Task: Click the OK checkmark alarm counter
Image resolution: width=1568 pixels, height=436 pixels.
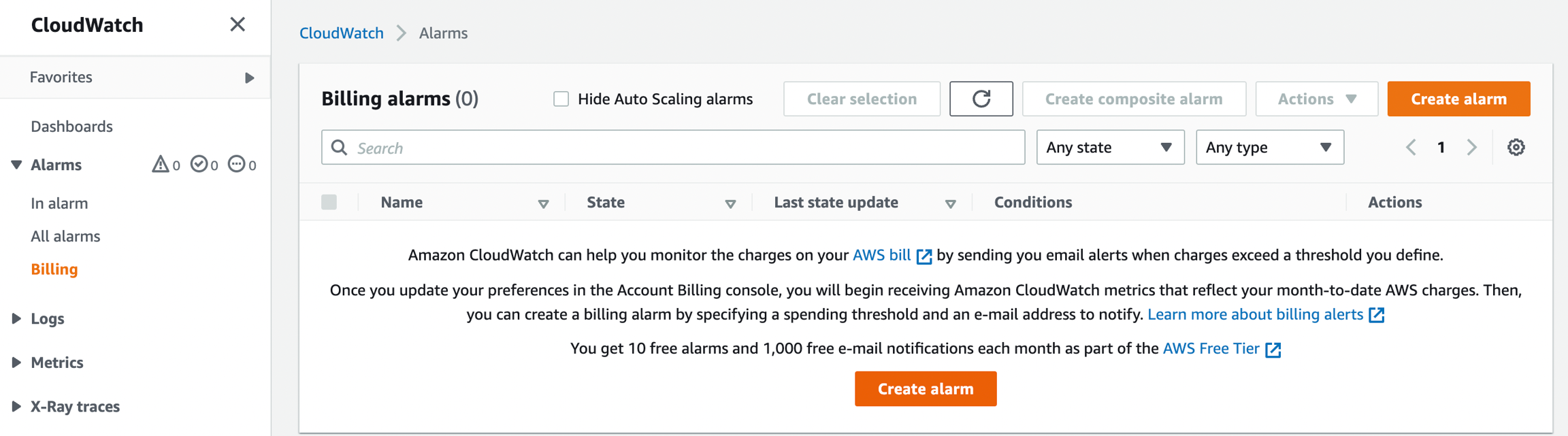Action: (204, 165)
